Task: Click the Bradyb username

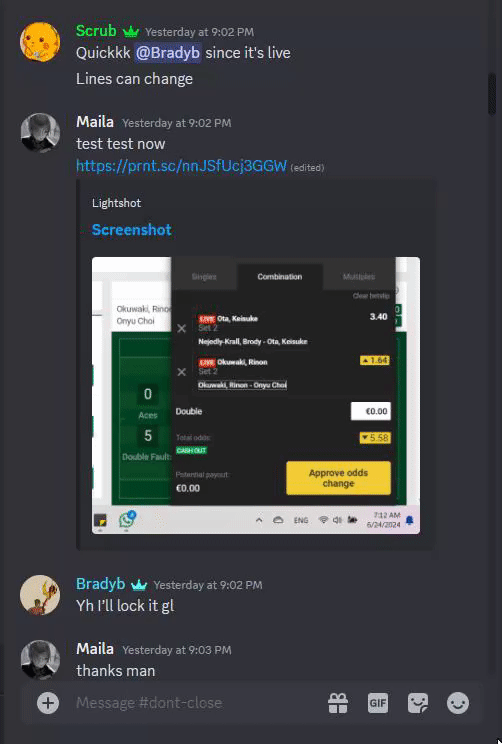Action: click(x=101, y=584)
